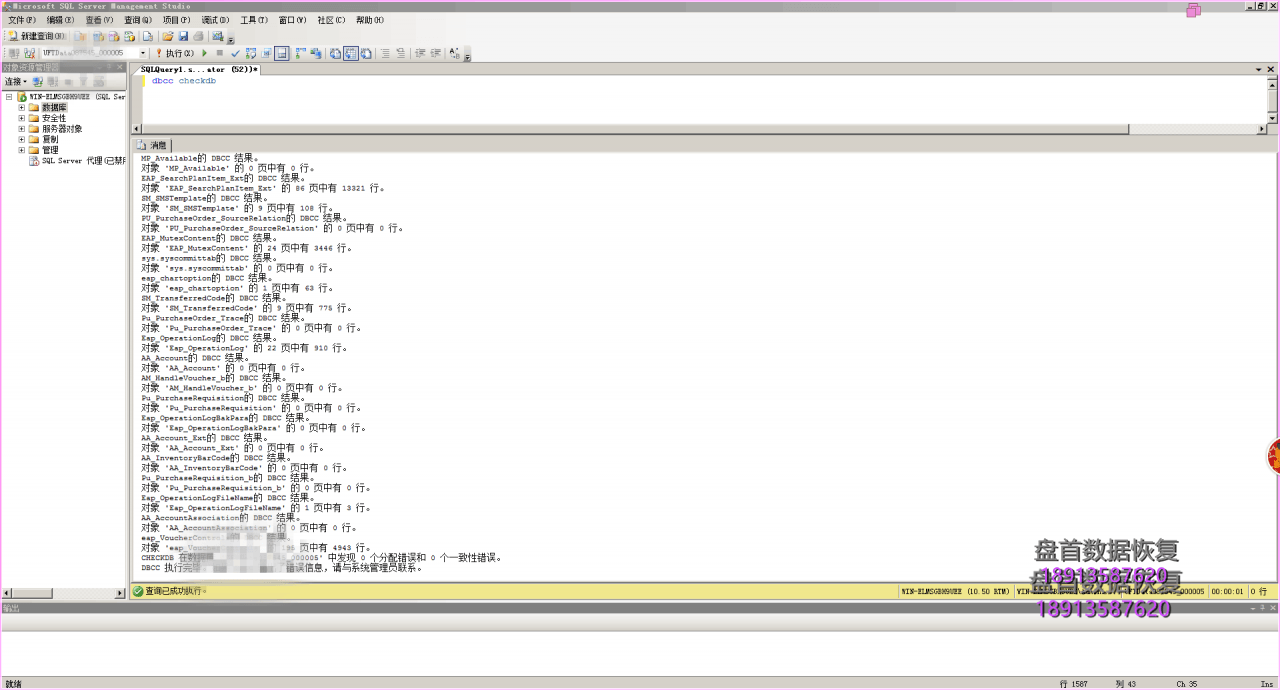
Task: Open the 项目(P) menu
Action: (x=177, y=20)
